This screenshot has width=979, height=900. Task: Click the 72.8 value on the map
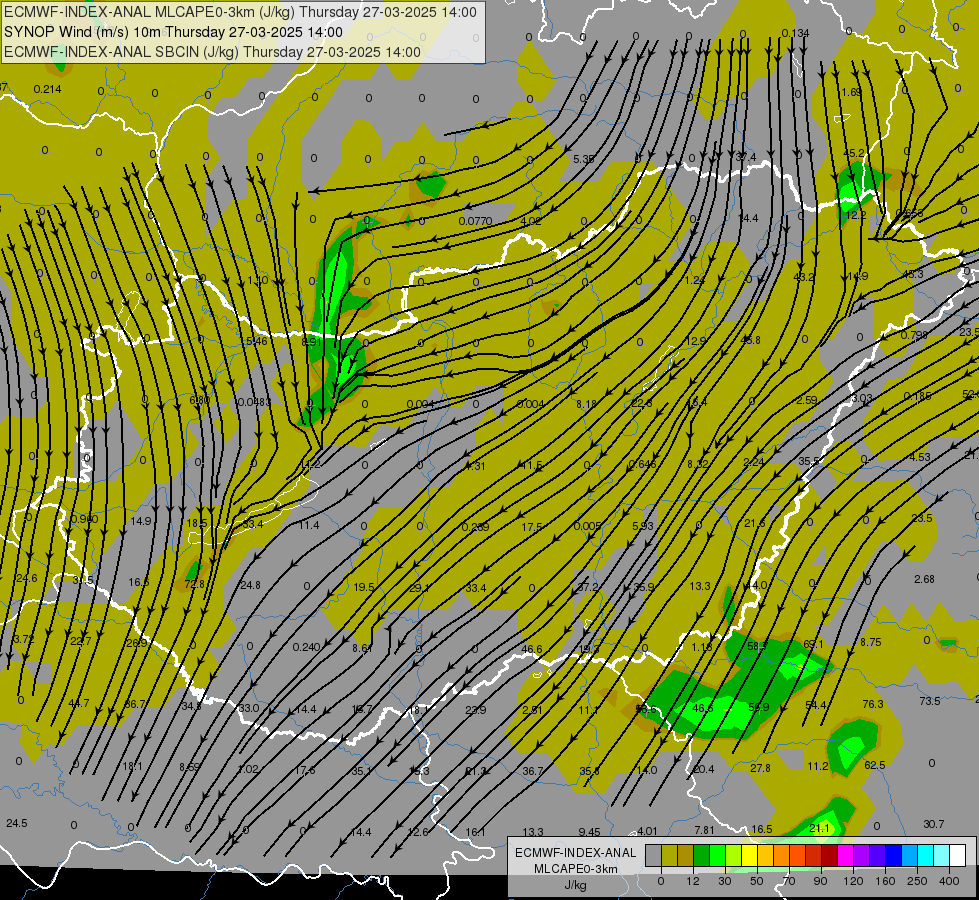tap(194, 585)
